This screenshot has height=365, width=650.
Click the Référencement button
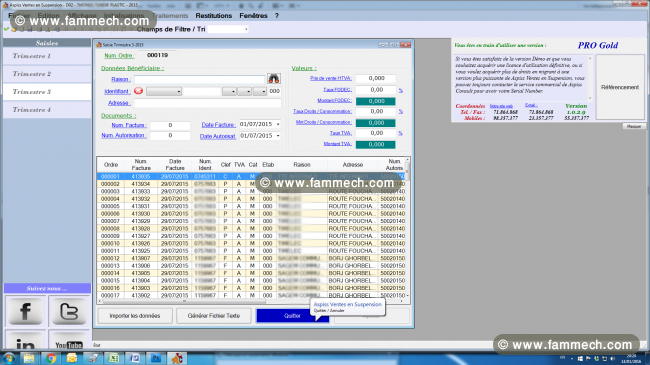620,88
